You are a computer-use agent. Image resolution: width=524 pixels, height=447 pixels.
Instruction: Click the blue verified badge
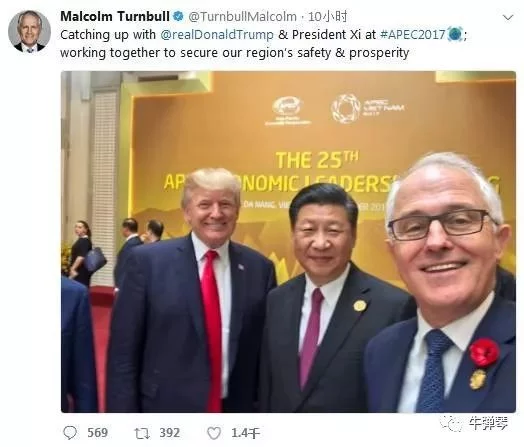click(178, 16)
